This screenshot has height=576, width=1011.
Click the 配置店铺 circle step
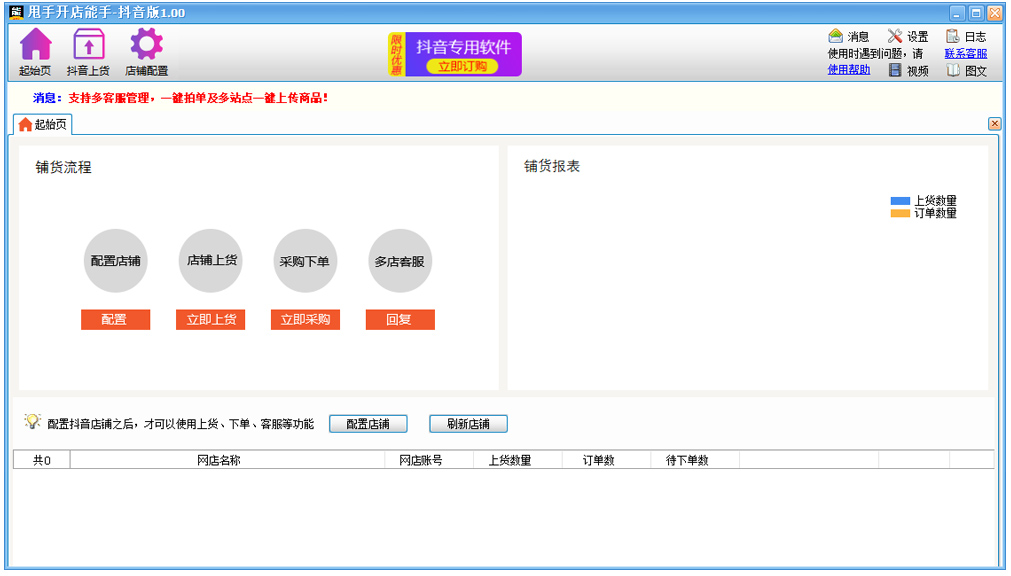click(x=115, y=261)
